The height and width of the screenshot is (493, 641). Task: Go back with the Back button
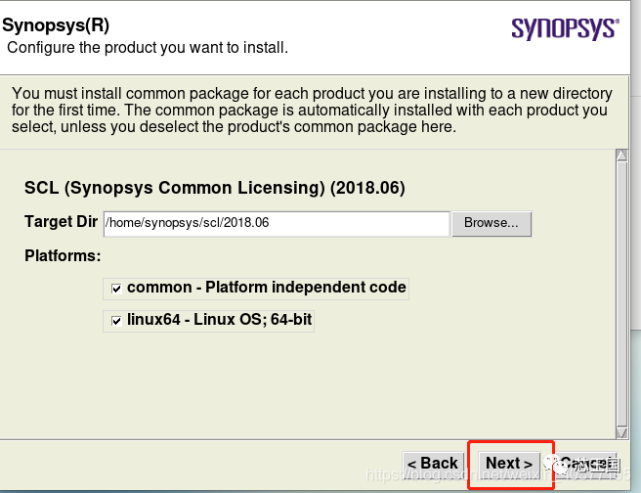[x=432, y=463]
